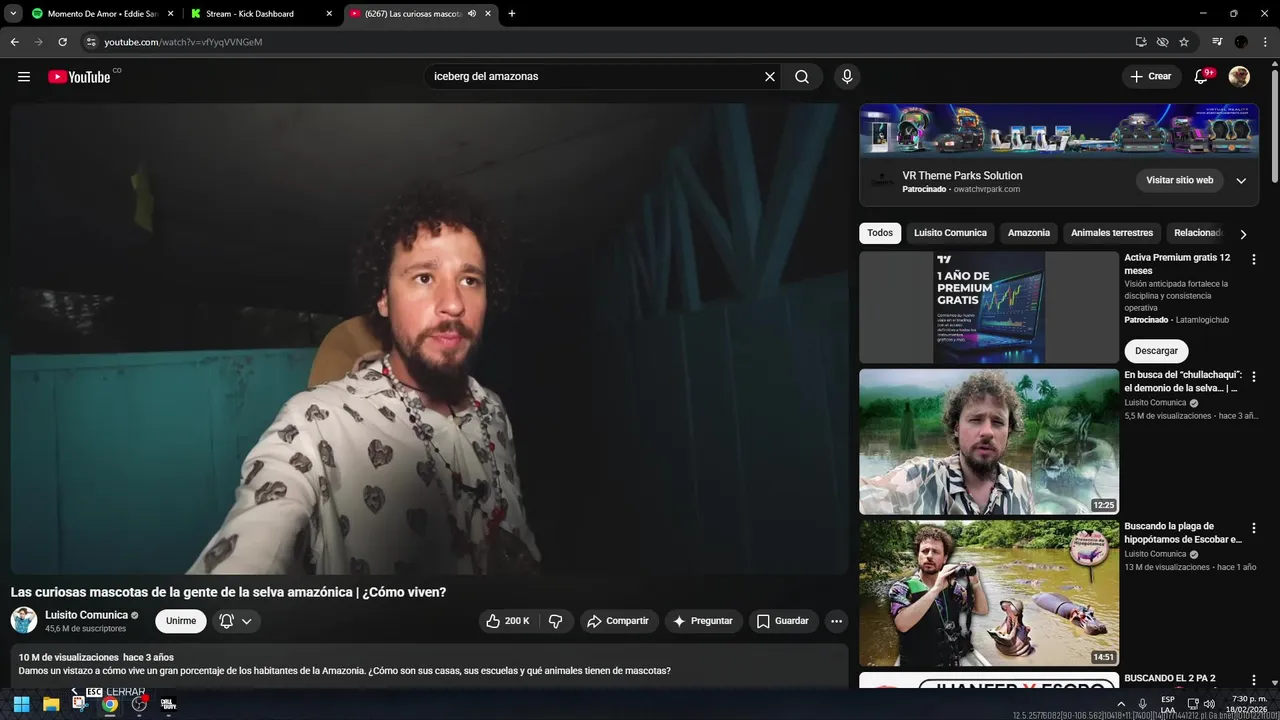Open Snipping Tool from taskbar
The height and width of the screenshot is (720, 1280).
(80, 704)
